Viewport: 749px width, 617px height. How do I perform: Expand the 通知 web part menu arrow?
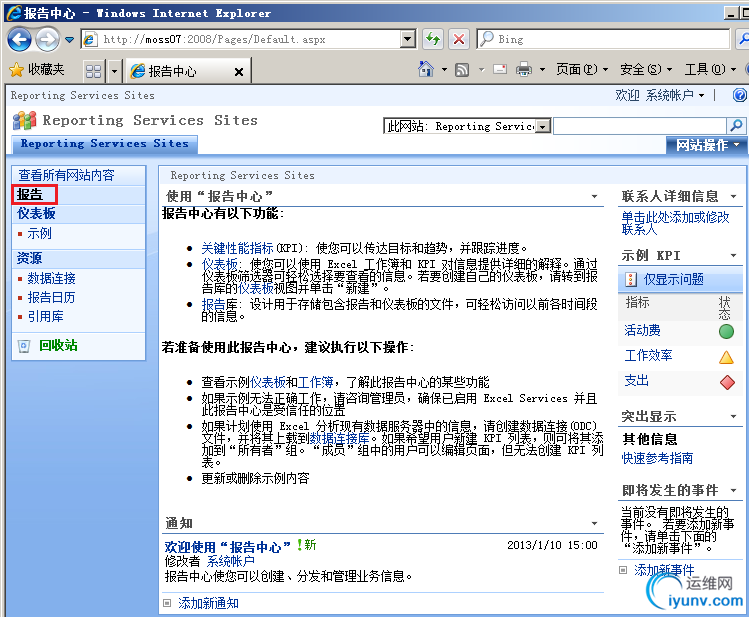(x=594, y=523)
